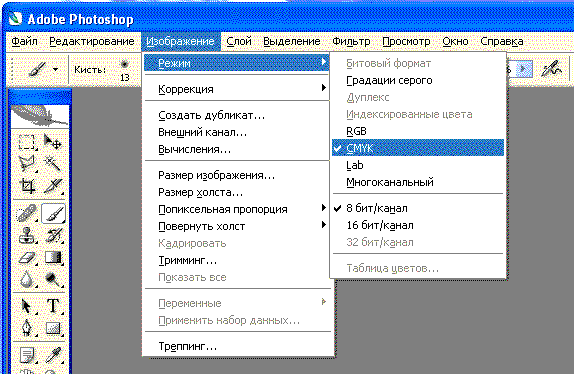Select the Clone Stamp tool

[27, 235]
